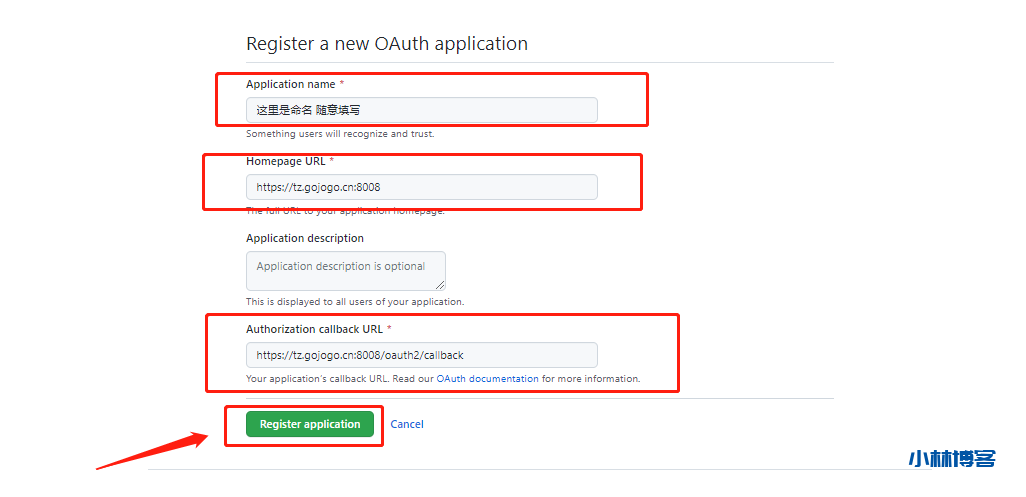Click the Application name input field
Image resolution: width=1026 pixels, height=497 pixels.
pyautogui.click(x=421, y=110)
